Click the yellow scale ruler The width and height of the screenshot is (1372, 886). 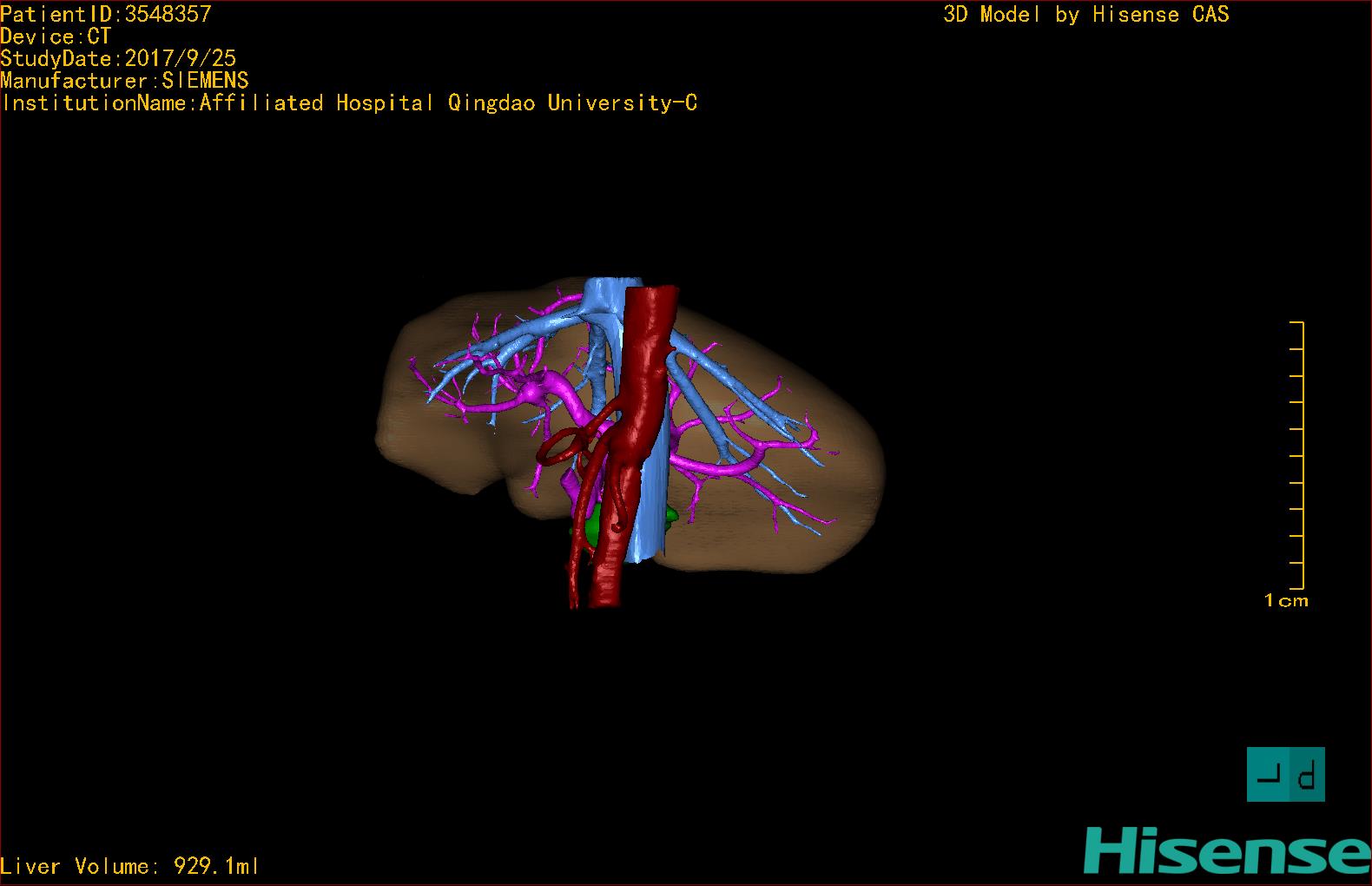(1297, 455)
